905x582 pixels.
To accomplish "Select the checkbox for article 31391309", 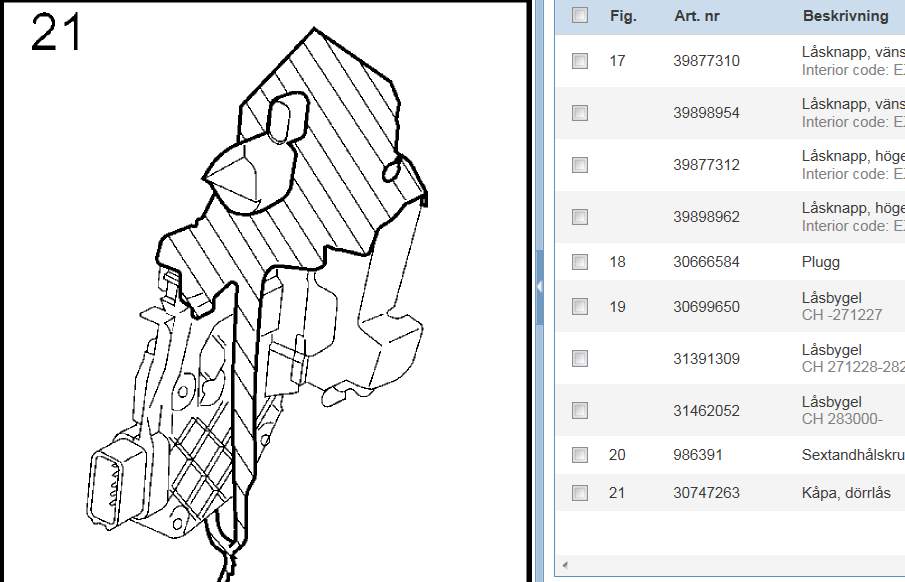I will coord(580,358).
